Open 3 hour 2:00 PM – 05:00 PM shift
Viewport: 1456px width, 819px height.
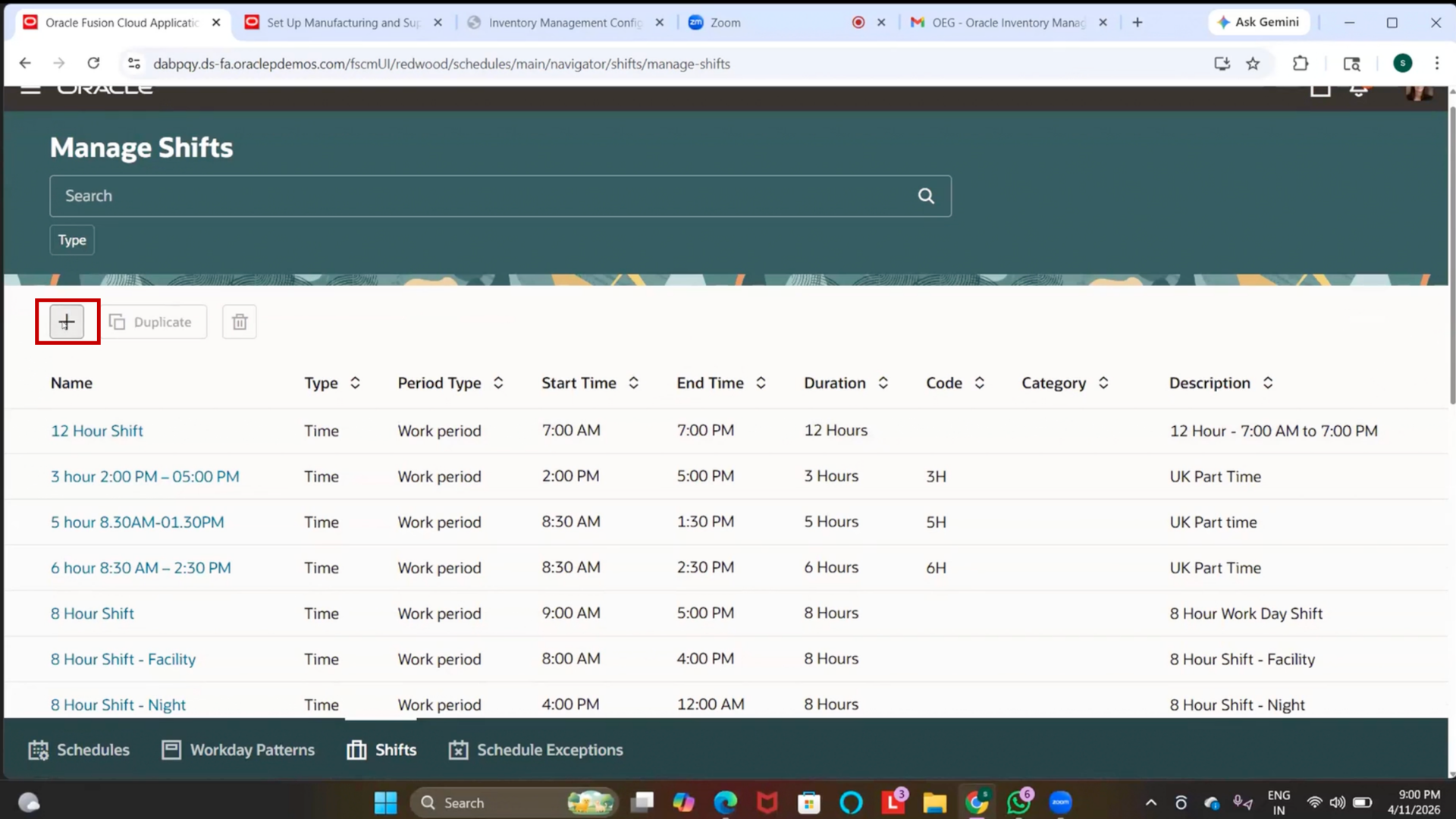pos(145,476)
